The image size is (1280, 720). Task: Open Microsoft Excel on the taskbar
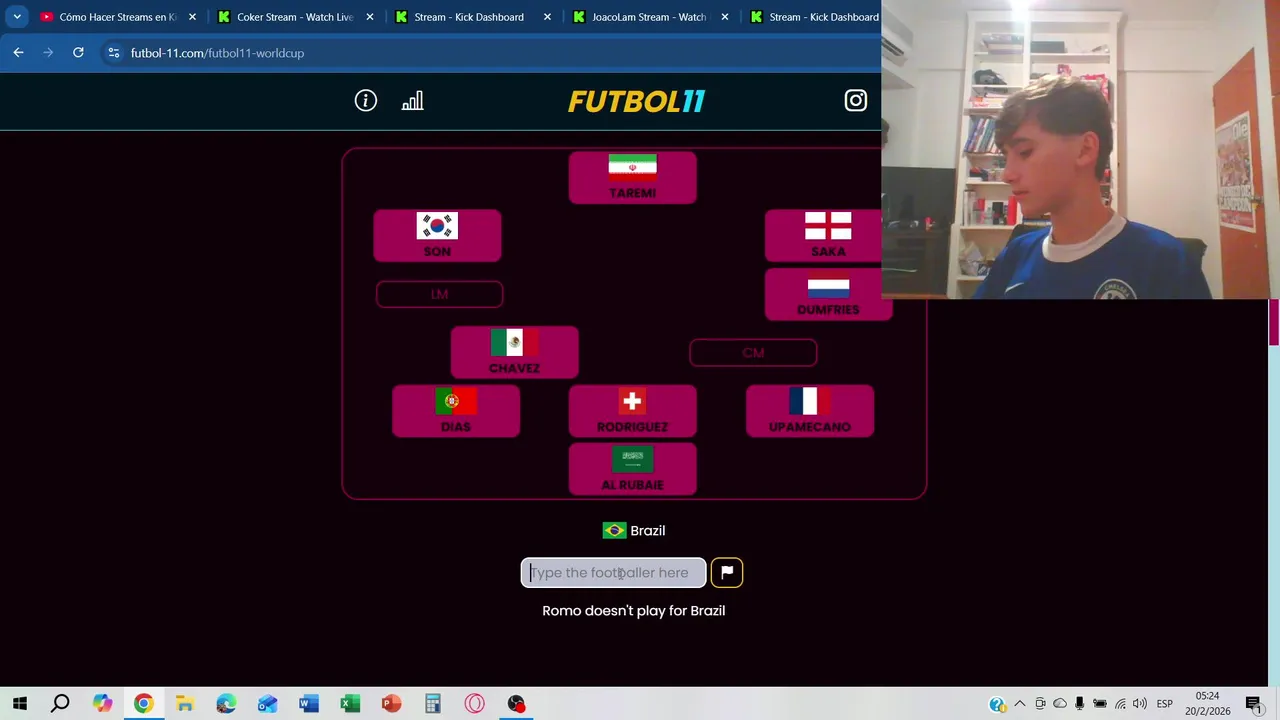pyautogui.click(x=350, y=704)
